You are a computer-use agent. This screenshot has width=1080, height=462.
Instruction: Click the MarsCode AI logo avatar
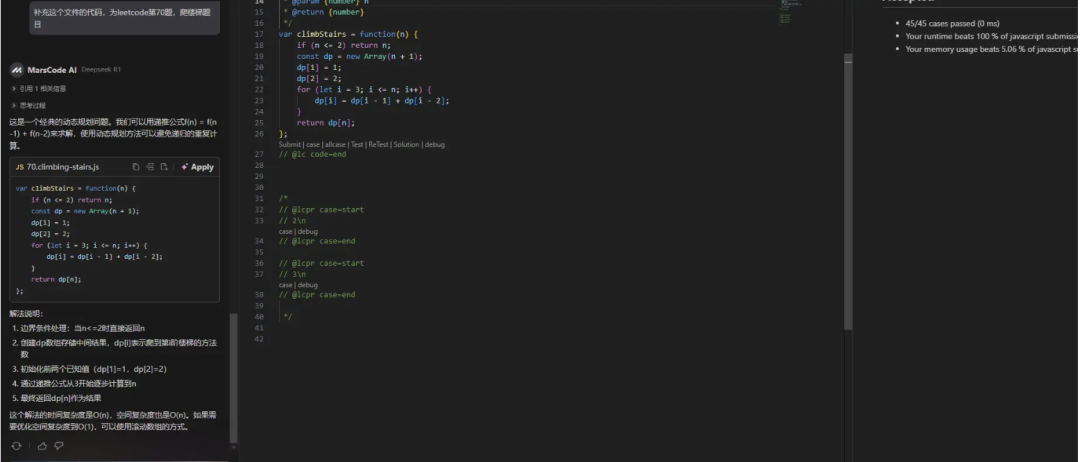[16, 70]
